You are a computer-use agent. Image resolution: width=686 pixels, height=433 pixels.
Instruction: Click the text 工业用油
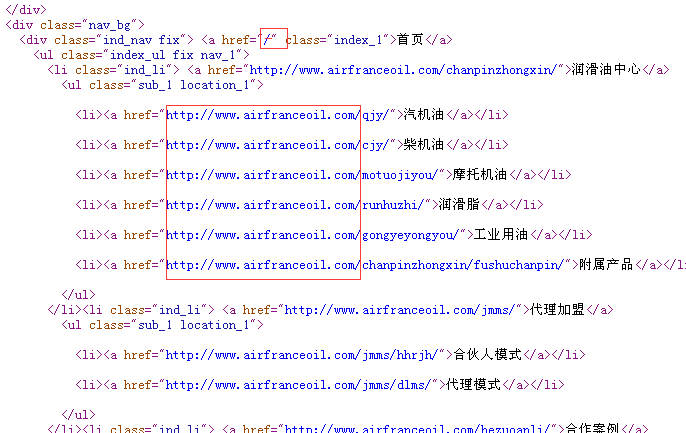[501, 234]
